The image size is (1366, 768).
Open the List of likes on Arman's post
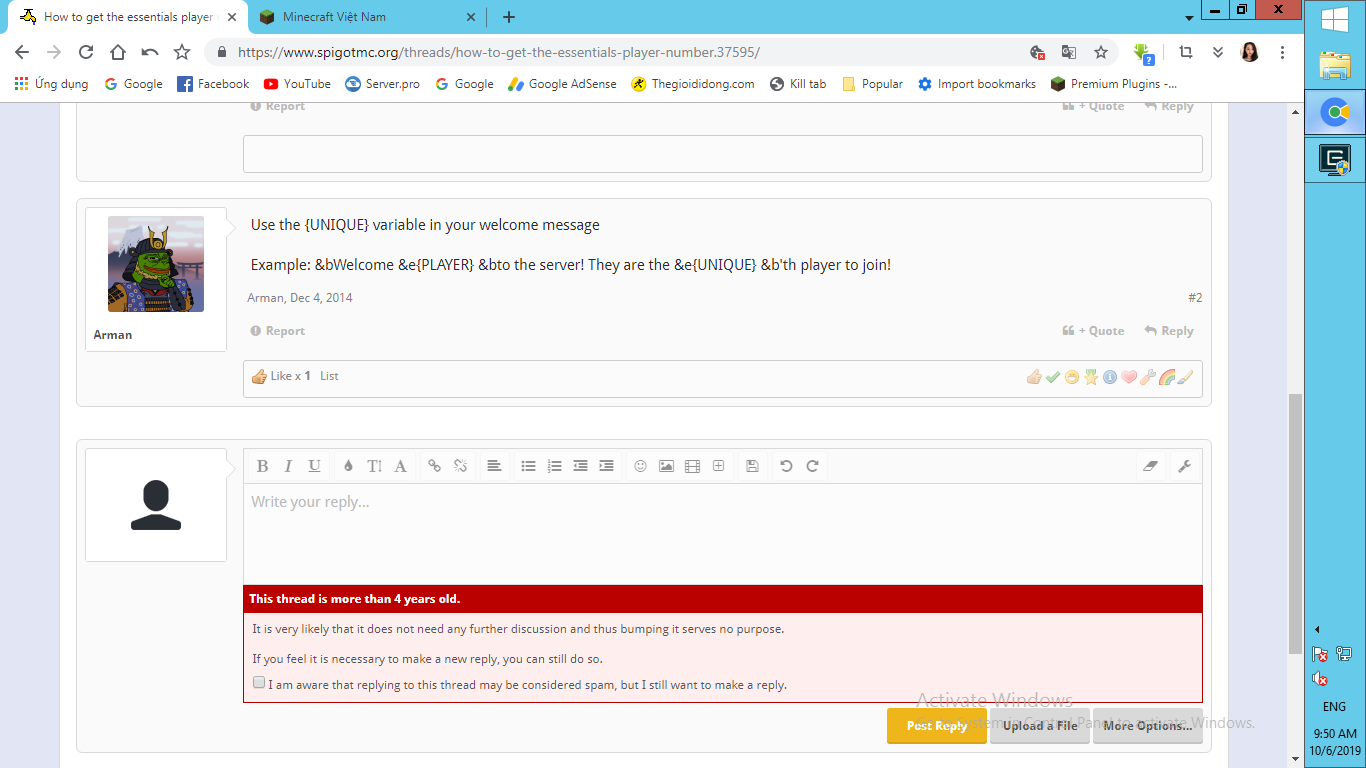(x=329, y=376)
